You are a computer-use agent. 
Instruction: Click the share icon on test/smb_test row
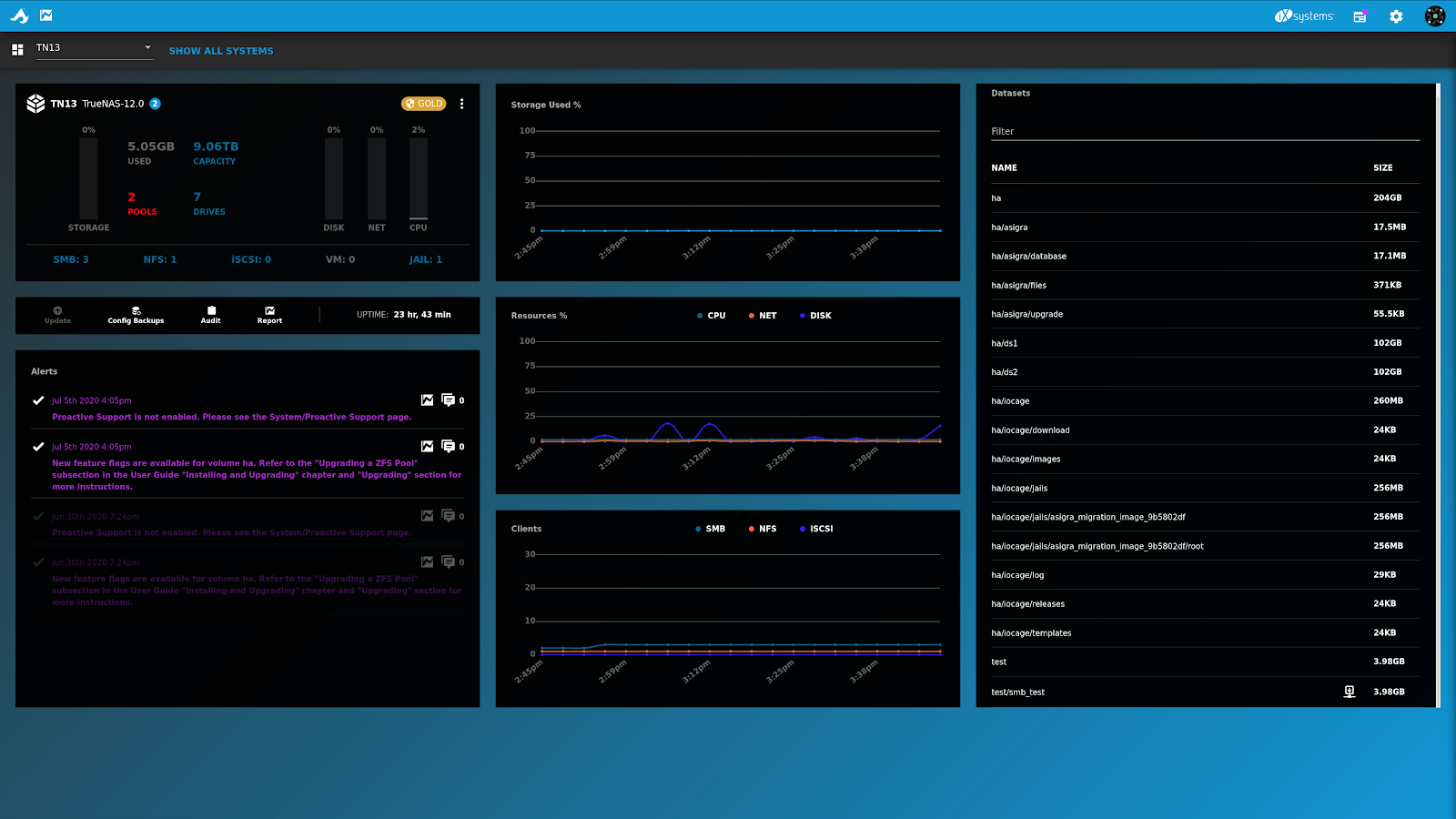(1350, 692)
